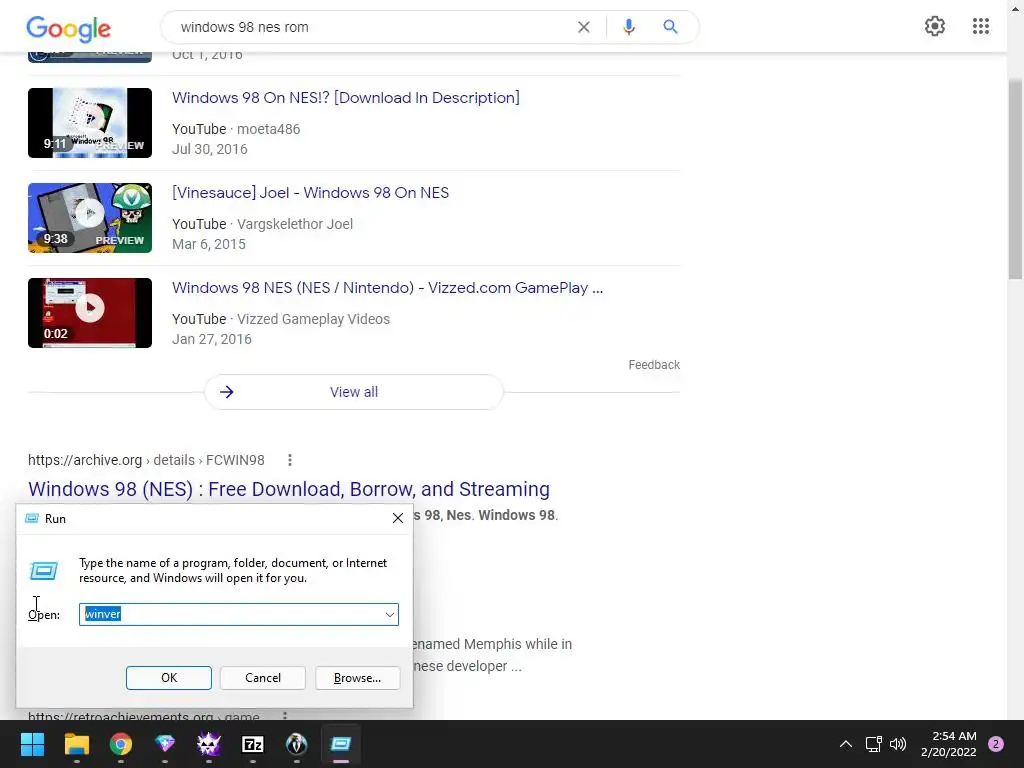The height and width of the screenshot is (768, 1024).
Task: Click the Mar 6, 2015 date text
Action: pos(209,244)
